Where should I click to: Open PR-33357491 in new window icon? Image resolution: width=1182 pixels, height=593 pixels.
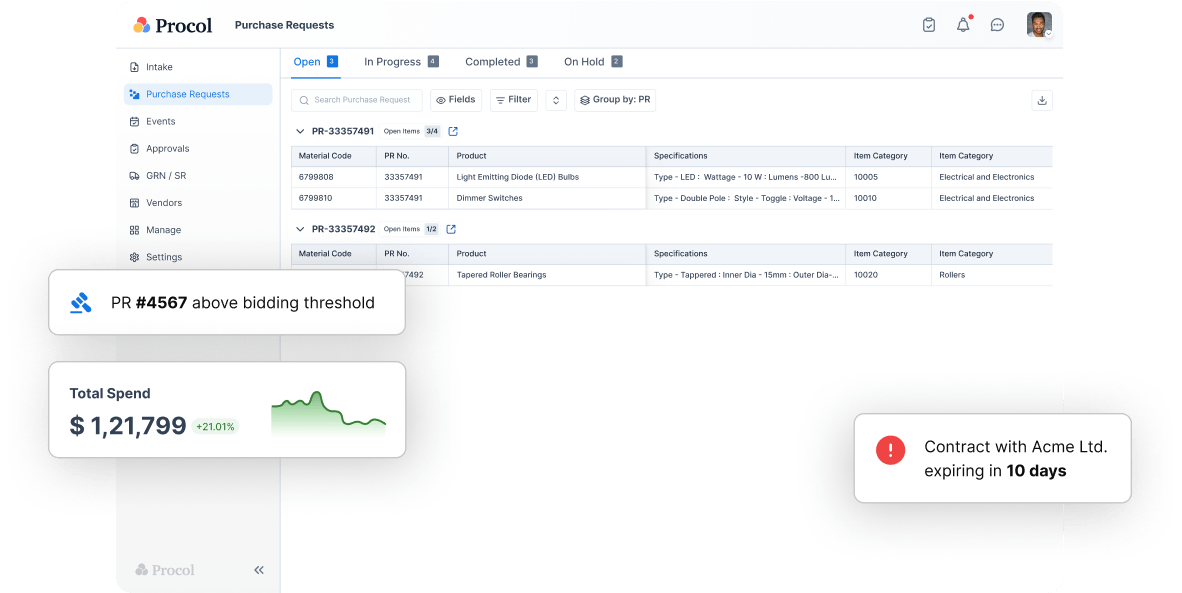pos(453,131)
